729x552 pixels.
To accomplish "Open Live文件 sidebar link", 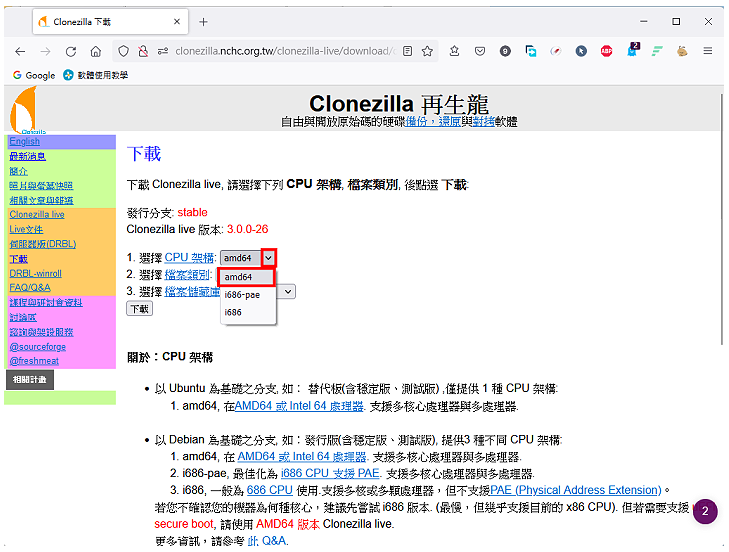I will coord(26,229).
